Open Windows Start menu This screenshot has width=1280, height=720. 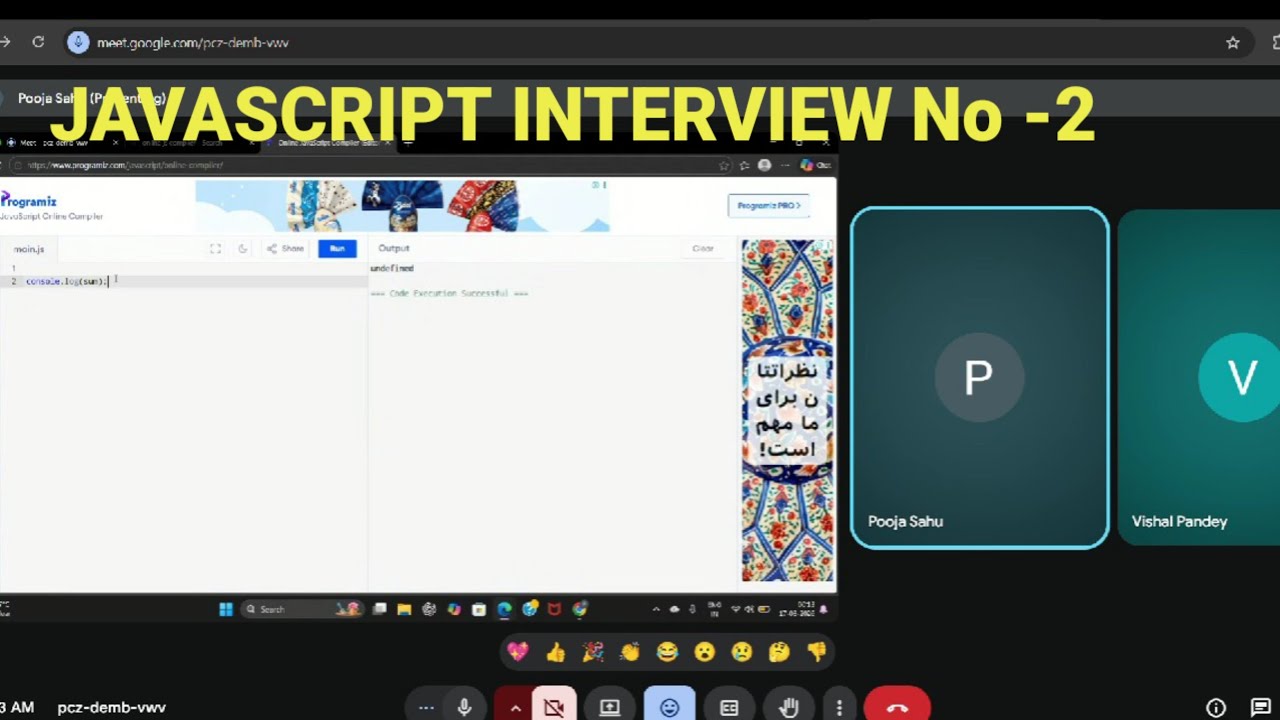click(x=226, y=609)
